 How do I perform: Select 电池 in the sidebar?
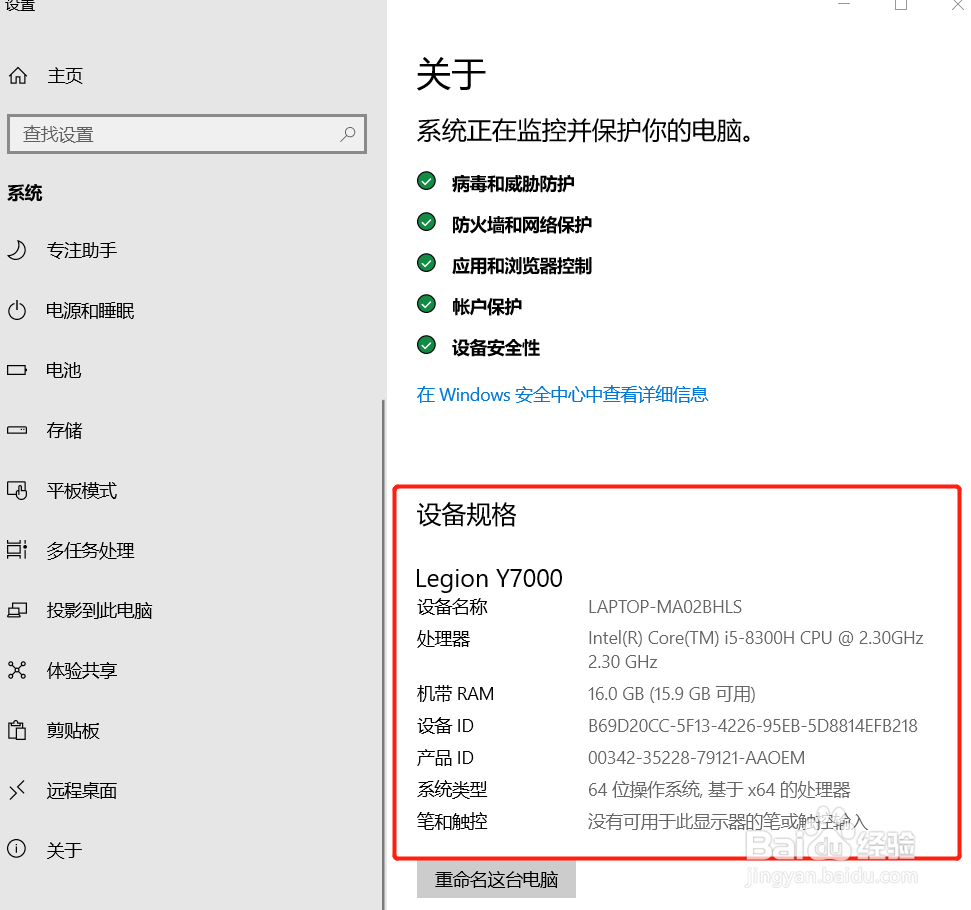(x=64, y=370)
